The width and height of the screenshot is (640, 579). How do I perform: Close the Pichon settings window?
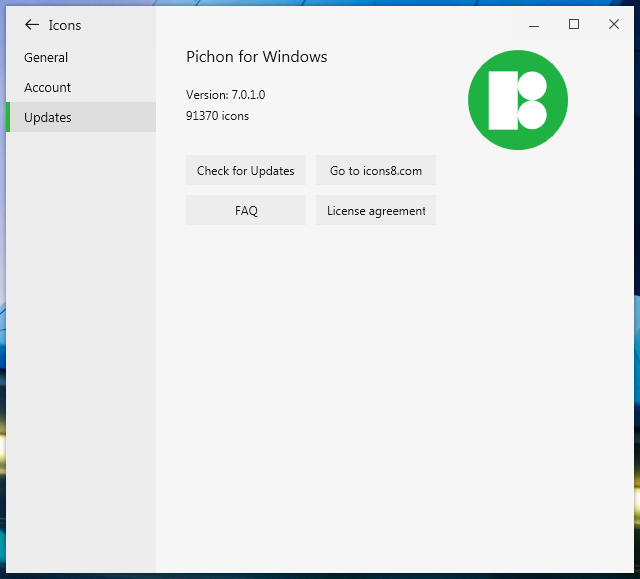coord(614,25)
